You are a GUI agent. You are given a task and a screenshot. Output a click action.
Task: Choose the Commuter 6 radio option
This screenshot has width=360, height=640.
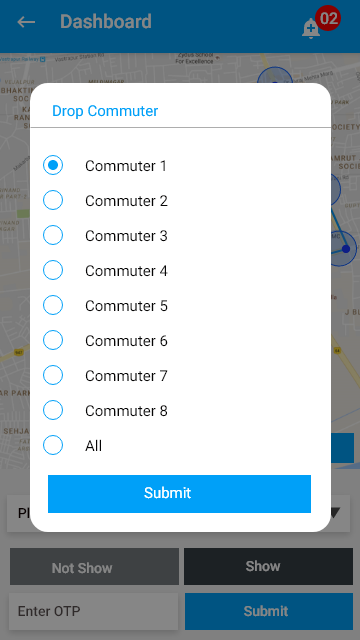click(x=53, y=340)
